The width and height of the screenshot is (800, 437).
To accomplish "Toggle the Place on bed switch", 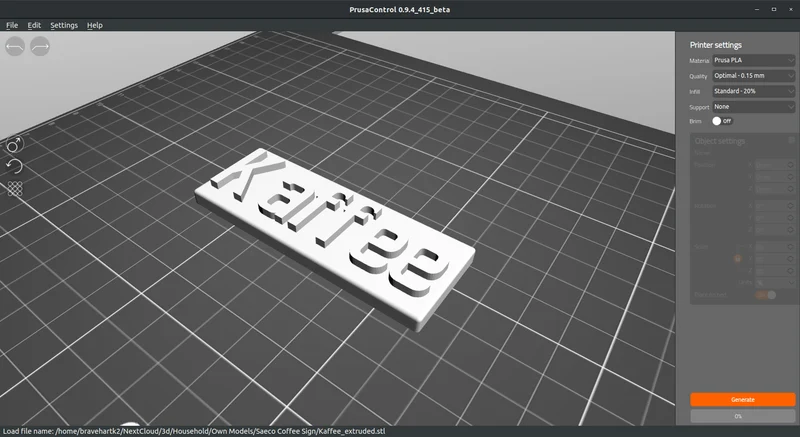I will click(x=765, y=295).
